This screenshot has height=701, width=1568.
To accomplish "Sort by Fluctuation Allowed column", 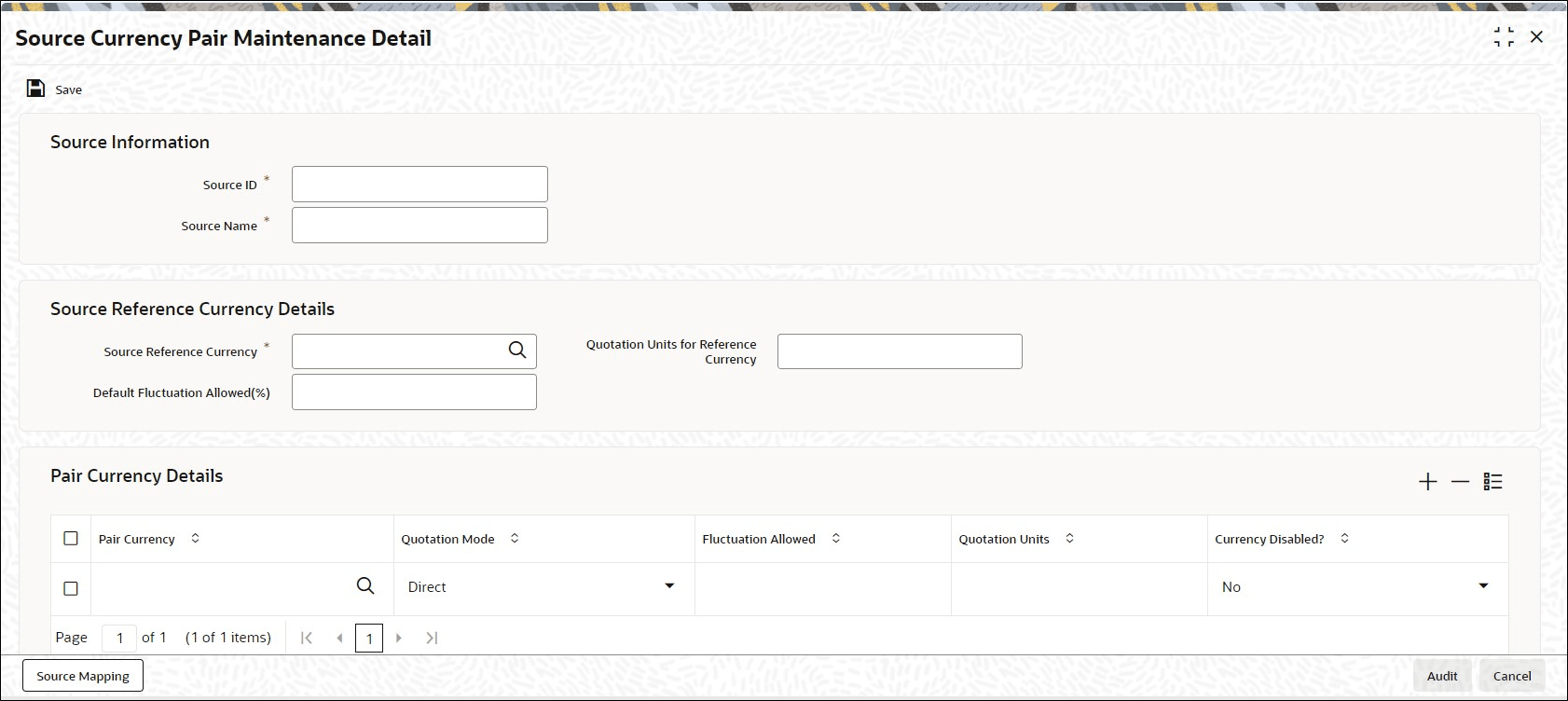I will point(836,539).
